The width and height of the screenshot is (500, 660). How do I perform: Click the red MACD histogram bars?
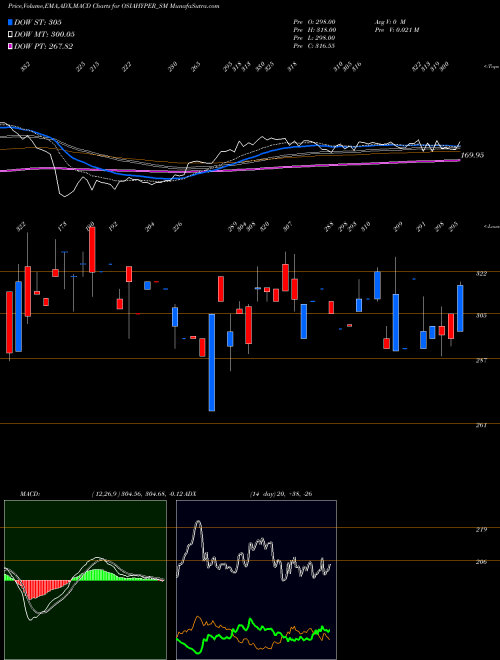pyautogui.click(x=40, y=588)
